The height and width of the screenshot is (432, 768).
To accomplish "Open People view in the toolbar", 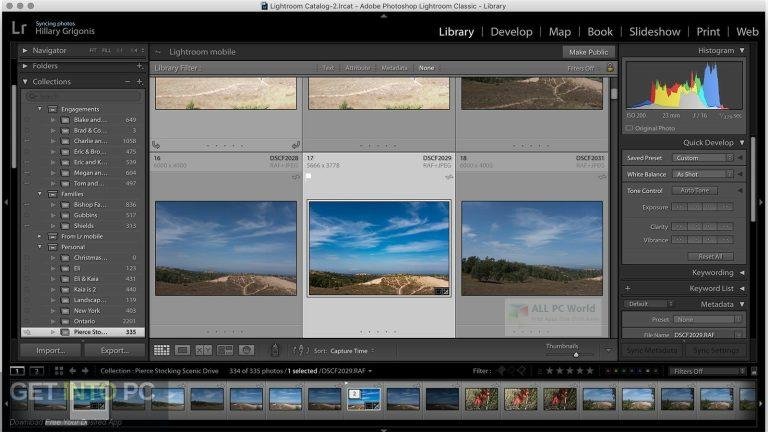I will [x=246, y=350].
